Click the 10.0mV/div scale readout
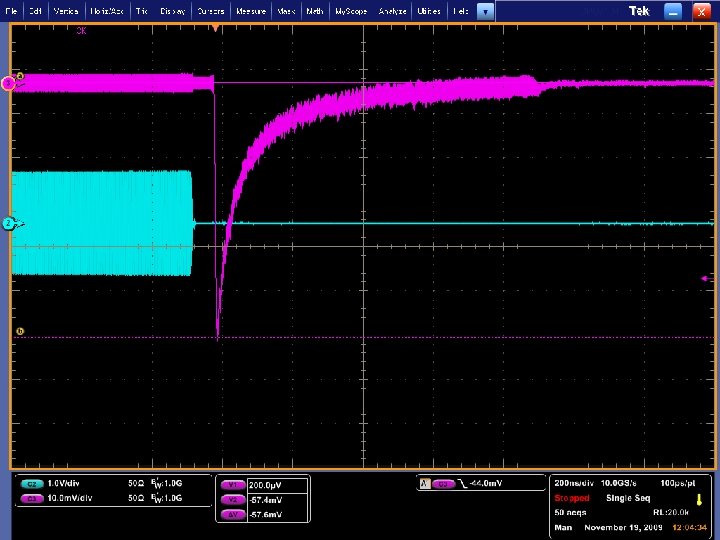720x540 pixels. pos(70,498)
